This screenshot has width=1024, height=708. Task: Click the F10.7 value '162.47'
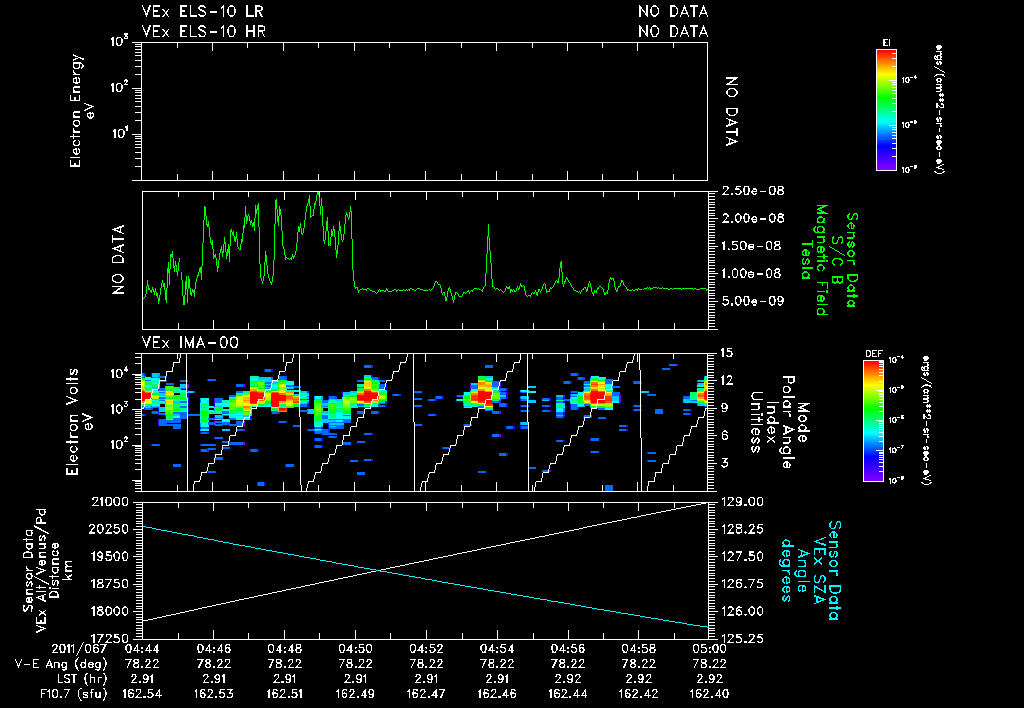pos(426,694)
